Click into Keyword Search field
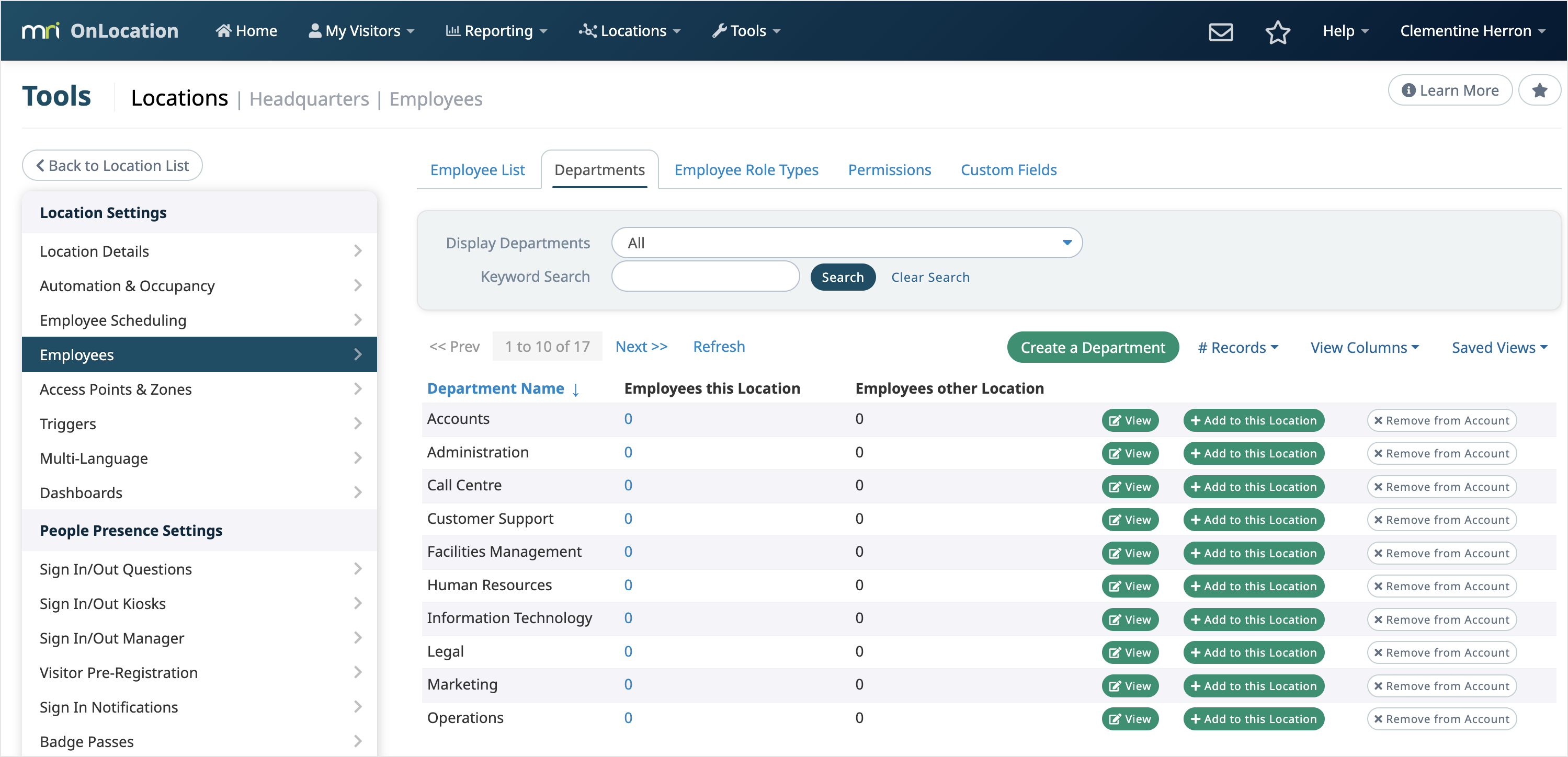This screenshot has width=1568, height=757. click(706, 277)
